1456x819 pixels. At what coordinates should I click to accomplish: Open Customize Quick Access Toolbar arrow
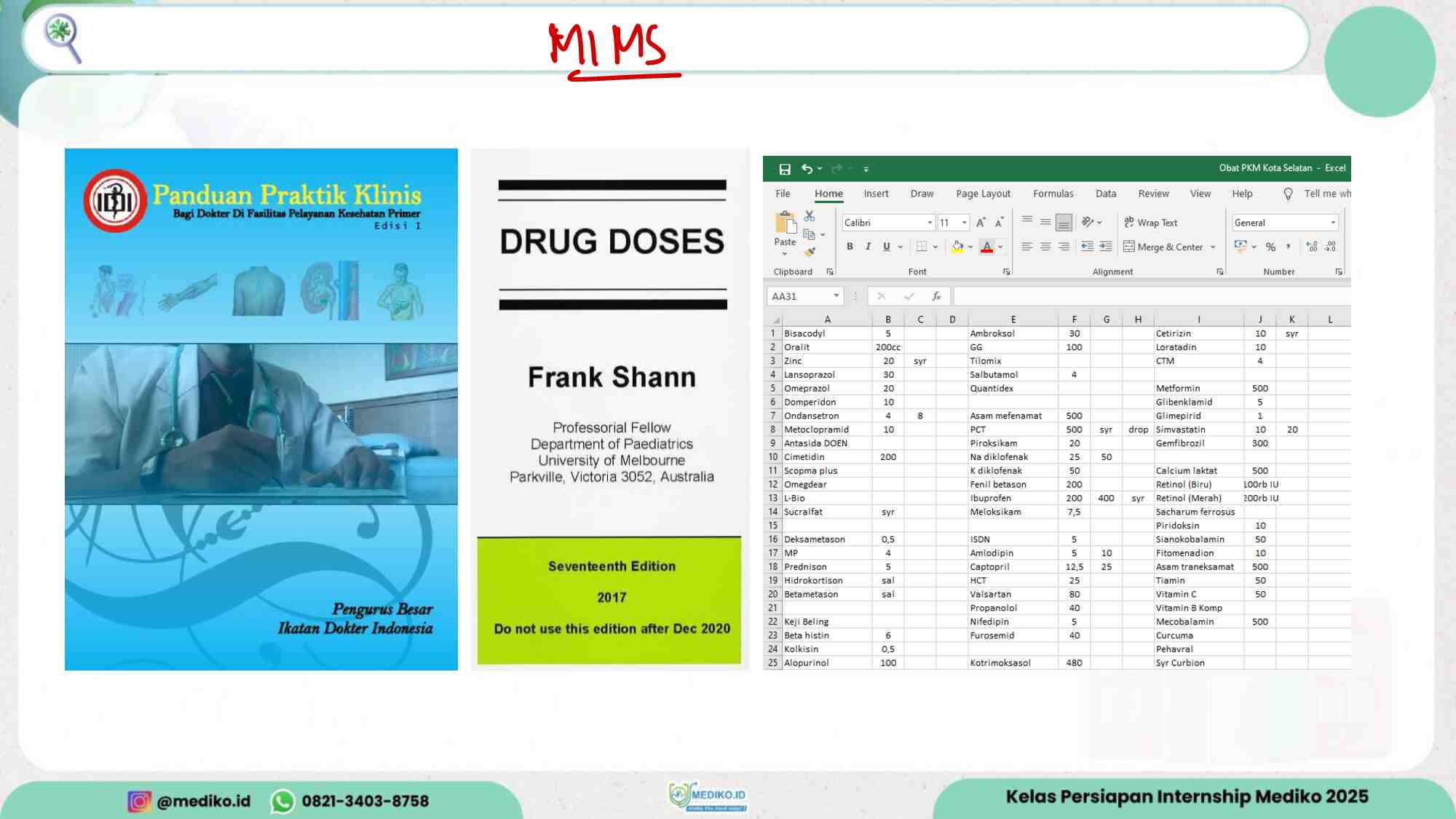coord(866,169)
